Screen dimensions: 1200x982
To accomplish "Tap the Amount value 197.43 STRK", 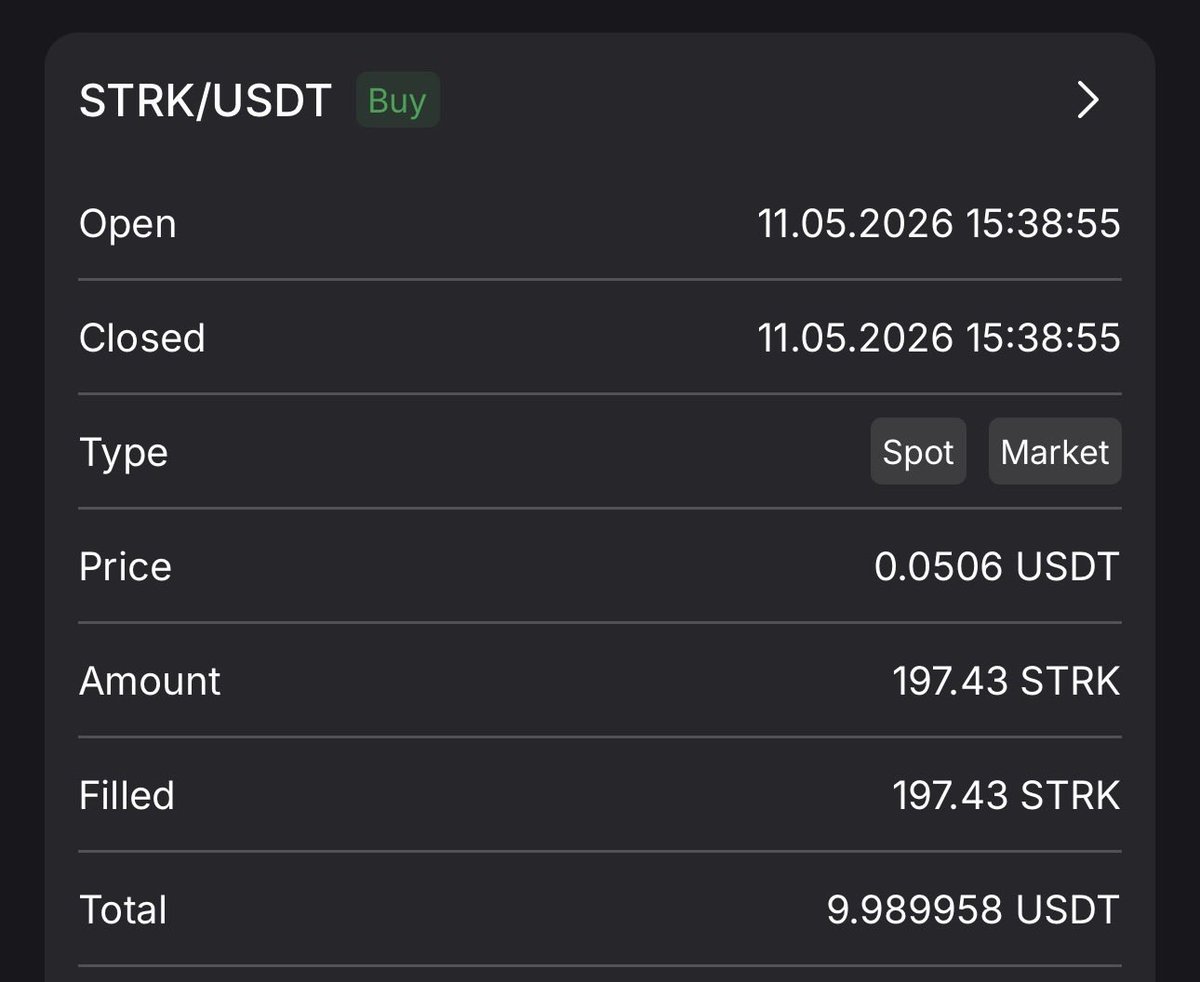I will click(x=1006, y=681).
